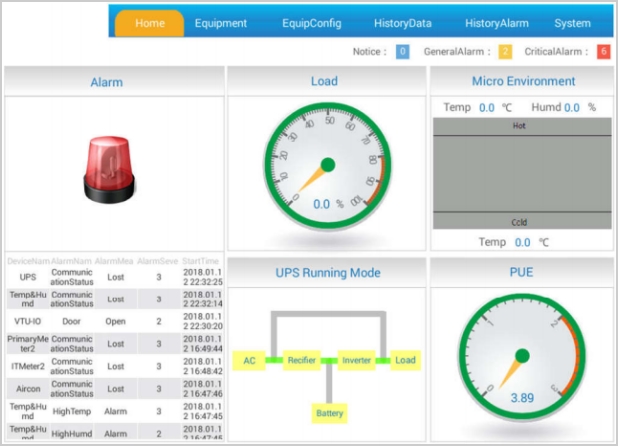The width and height of the screenshot is (620, 446).
Task: Click the red alarm siren icon
Action: tap(106, 167)
